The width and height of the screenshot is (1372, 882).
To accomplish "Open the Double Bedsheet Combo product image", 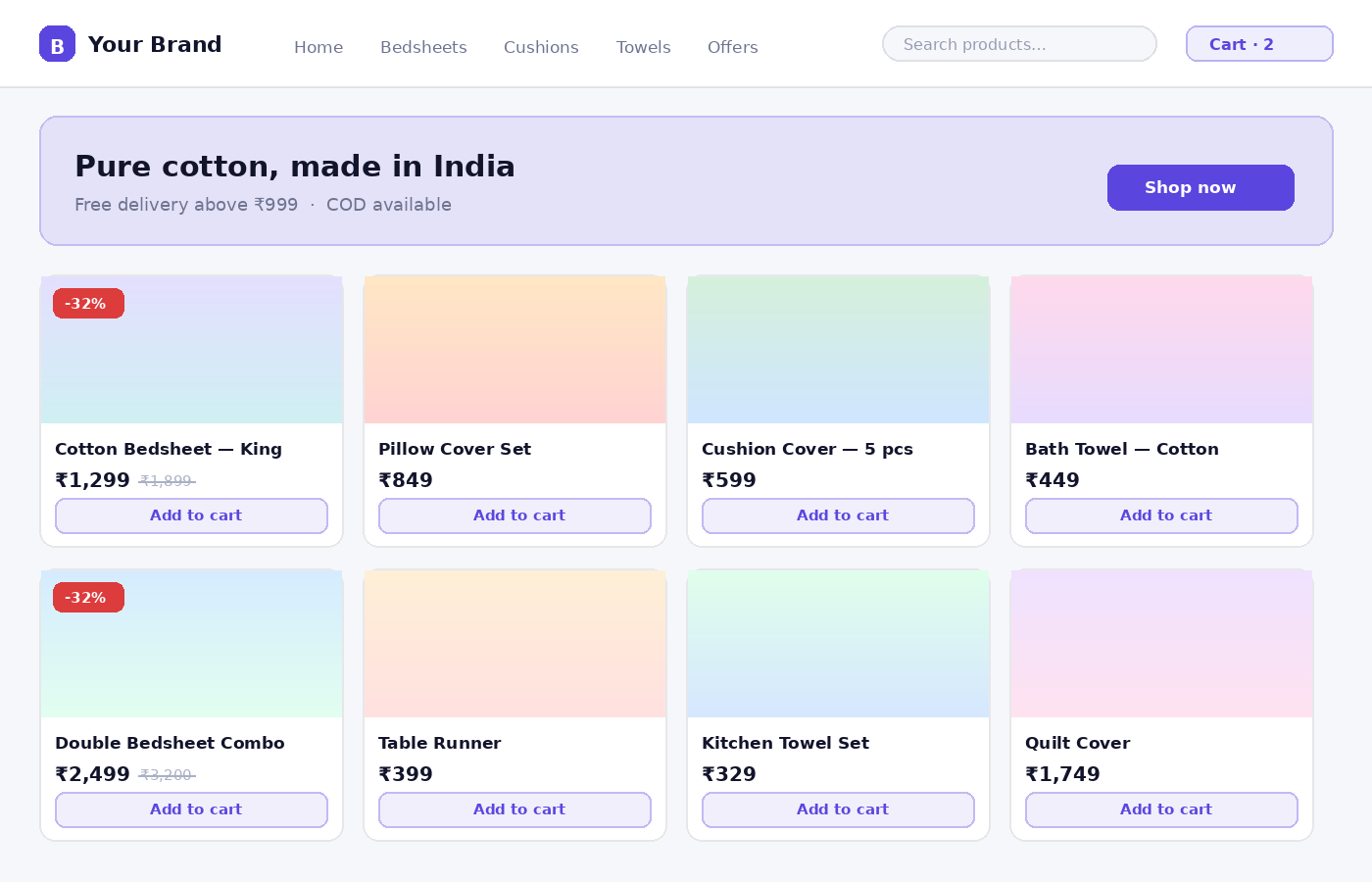I will pos(191,644).
